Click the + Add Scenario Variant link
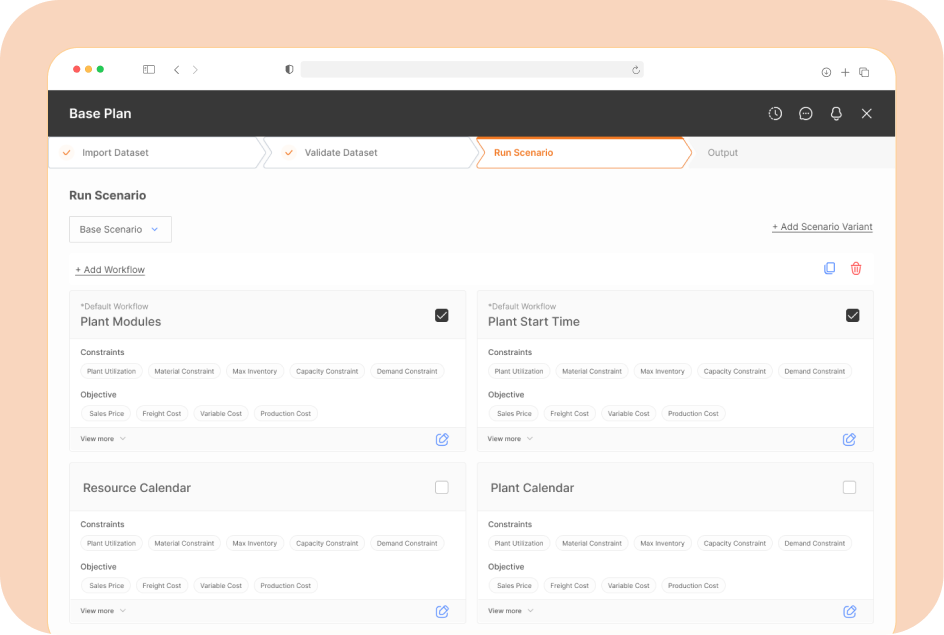Screen dimensions: 944x635 (x=822, y=227)
